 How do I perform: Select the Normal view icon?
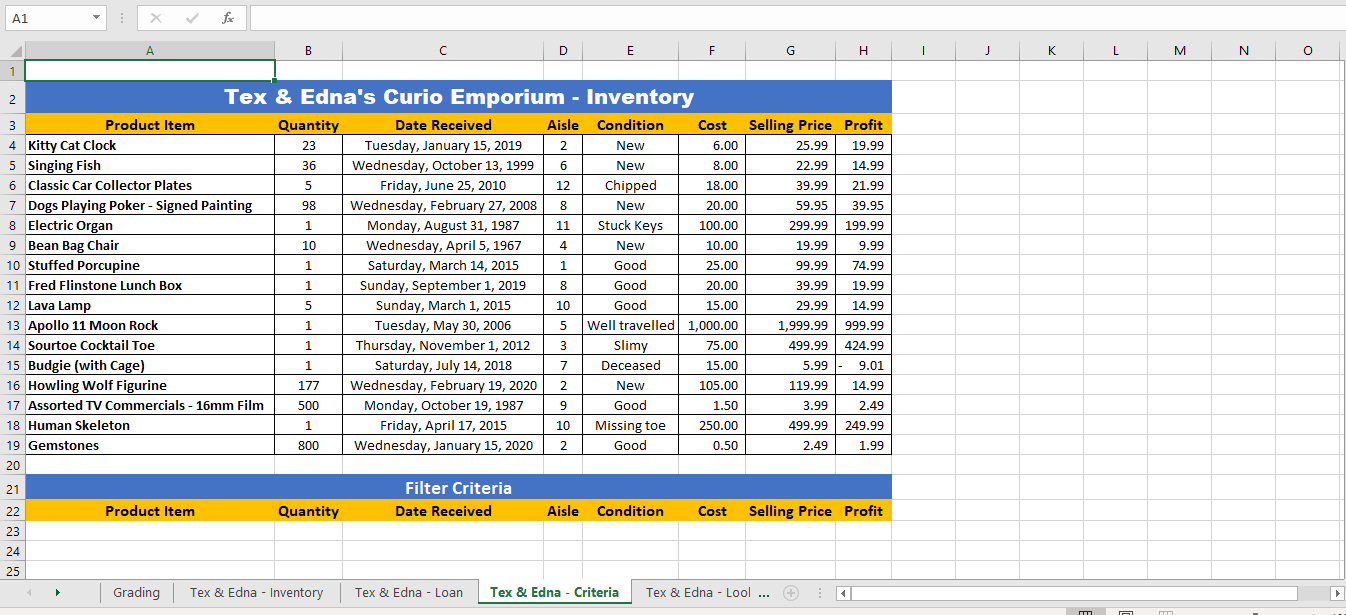[1085, 610]
